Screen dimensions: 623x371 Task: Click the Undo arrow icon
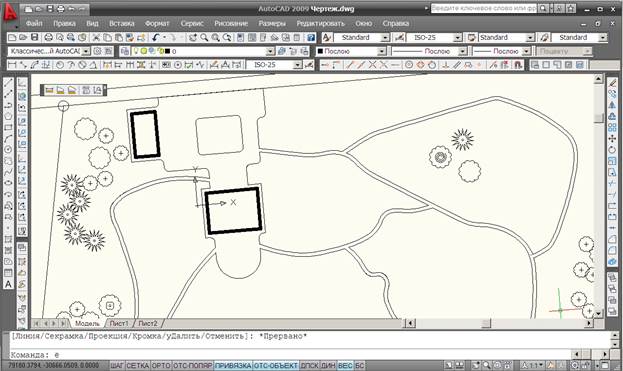tap(155, 37)
